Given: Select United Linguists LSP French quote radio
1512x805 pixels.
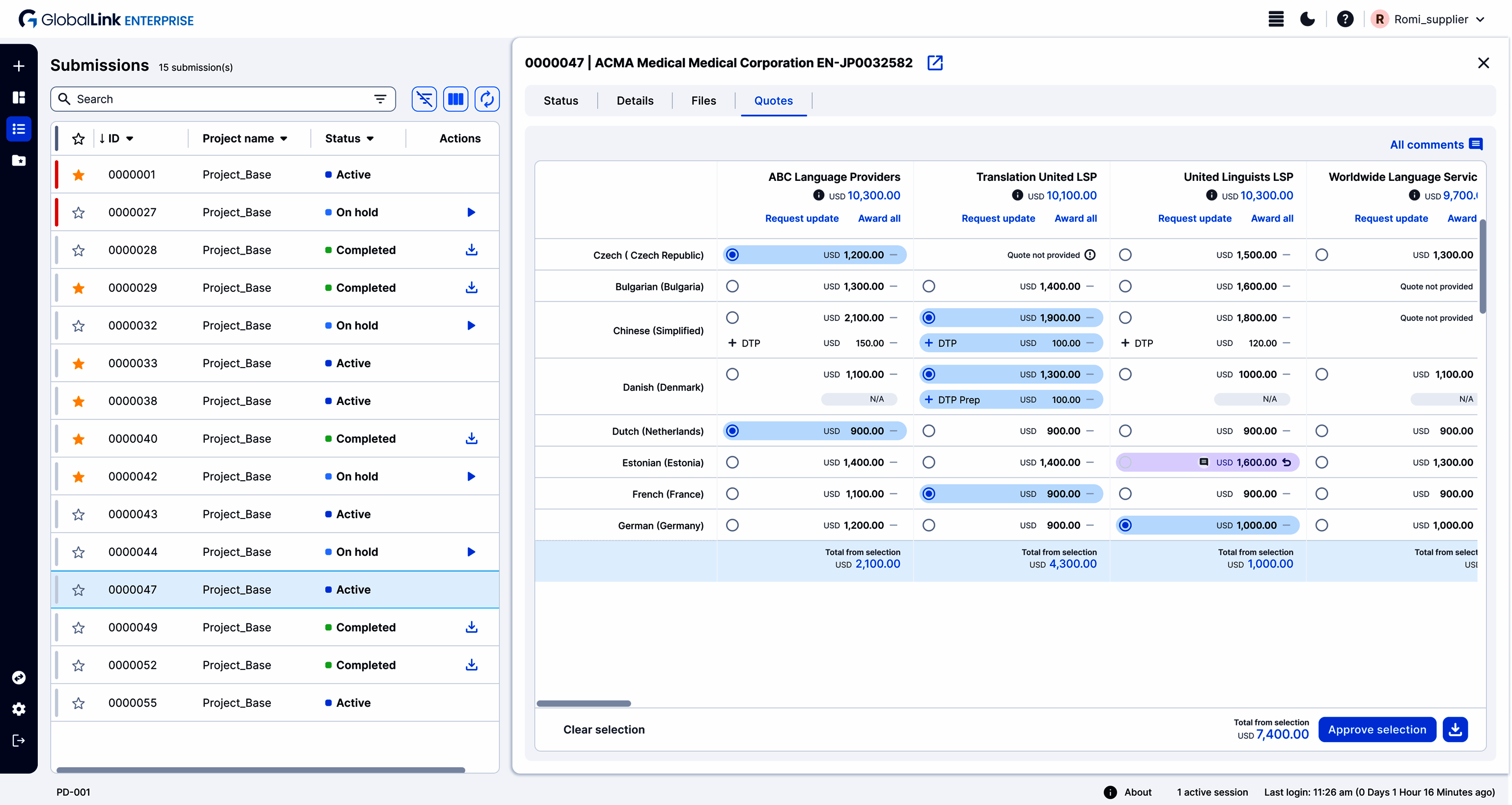Looking at the screenshot, I should pos(1124,494).
